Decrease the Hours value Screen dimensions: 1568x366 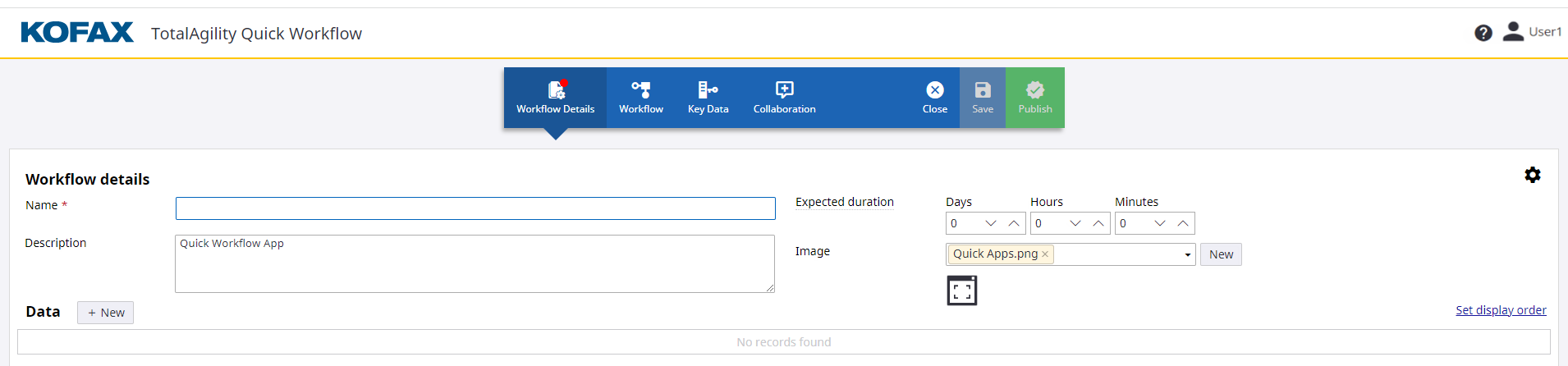coord(1075,223)
